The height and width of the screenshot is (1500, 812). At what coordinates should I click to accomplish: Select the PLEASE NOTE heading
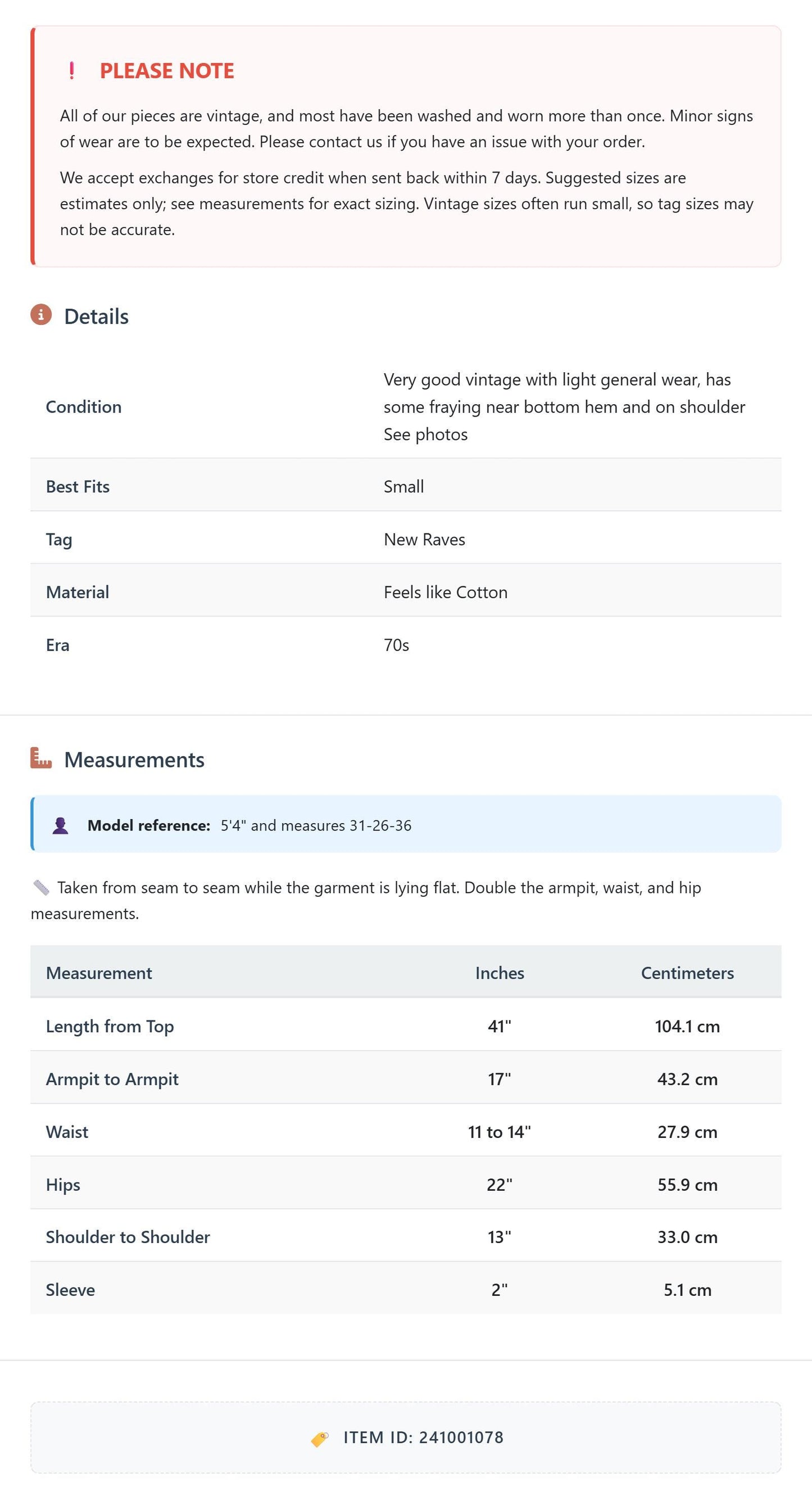click(x=167, y=70)
